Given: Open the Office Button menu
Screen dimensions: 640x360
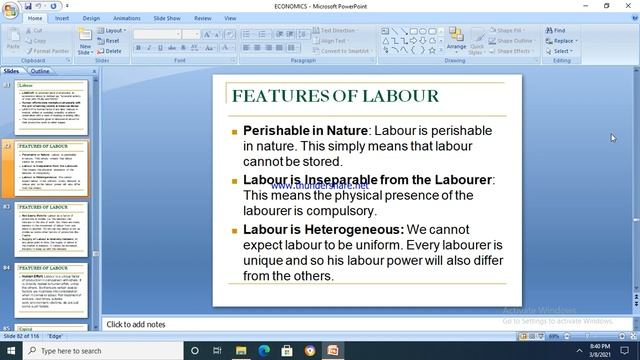Looking at the screenshot, I should tap(11, 10).
